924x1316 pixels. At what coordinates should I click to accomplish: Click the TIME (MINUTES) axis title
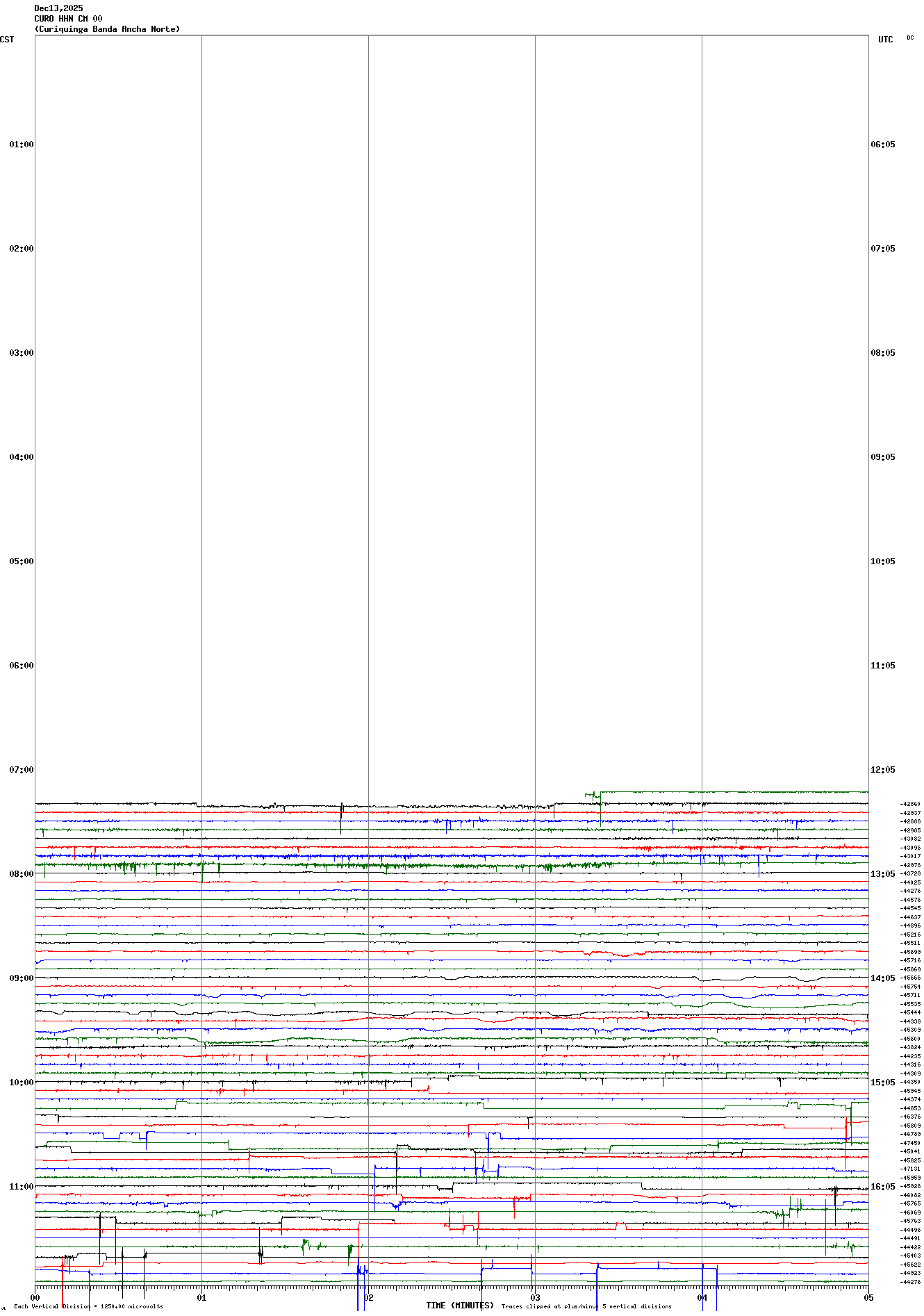[x=460, y=1306]
